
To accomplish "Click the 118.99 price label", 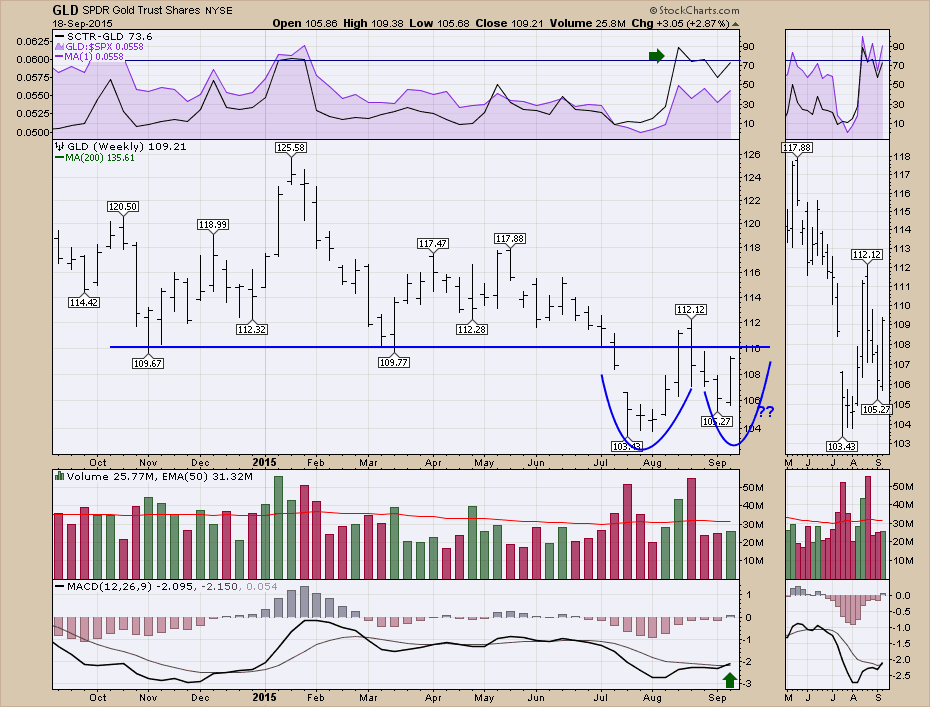I will click(213, 225).
